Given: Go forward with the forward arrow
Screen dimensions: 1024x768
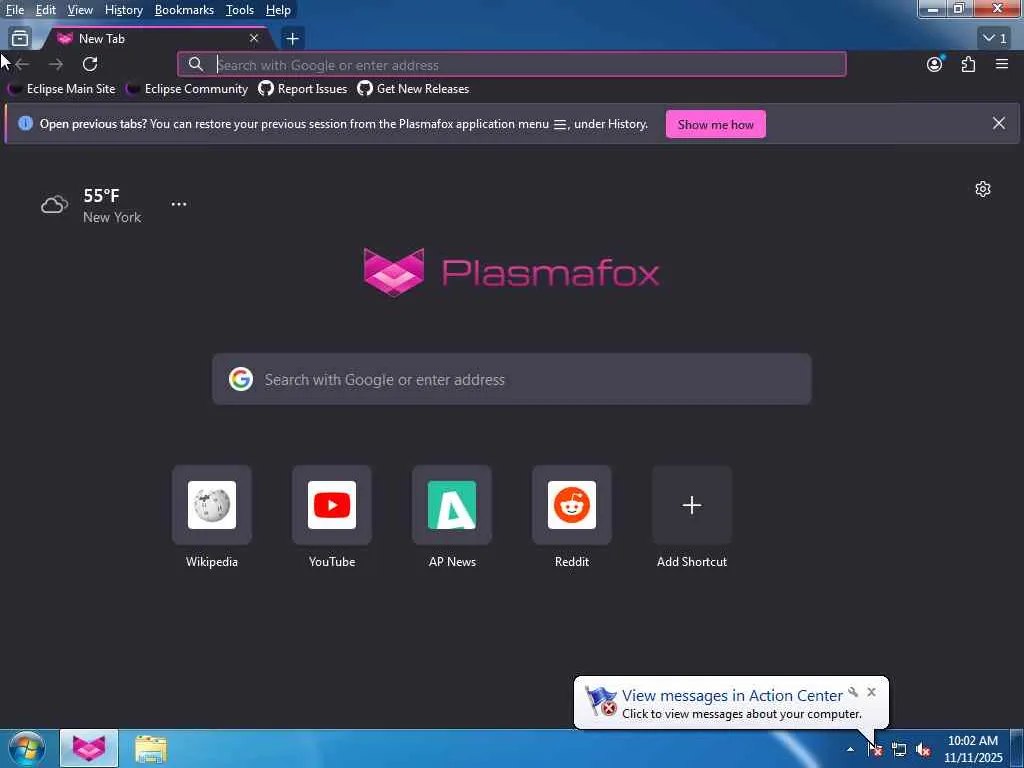Looking at the screenshot, I should [56, 64].
